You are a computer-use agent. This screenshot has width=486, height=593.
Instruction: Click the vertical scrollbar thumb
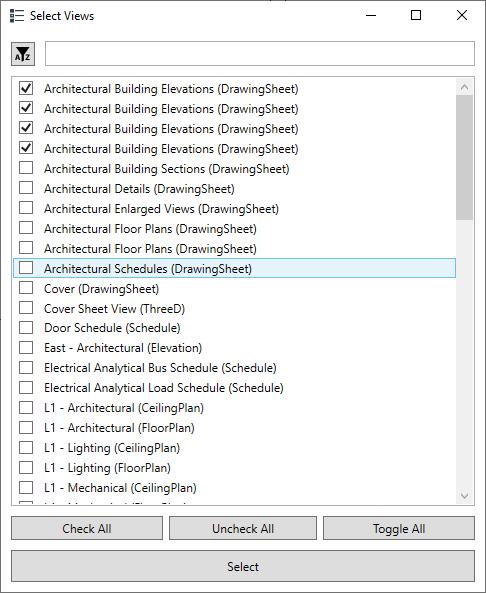point(464,157)
